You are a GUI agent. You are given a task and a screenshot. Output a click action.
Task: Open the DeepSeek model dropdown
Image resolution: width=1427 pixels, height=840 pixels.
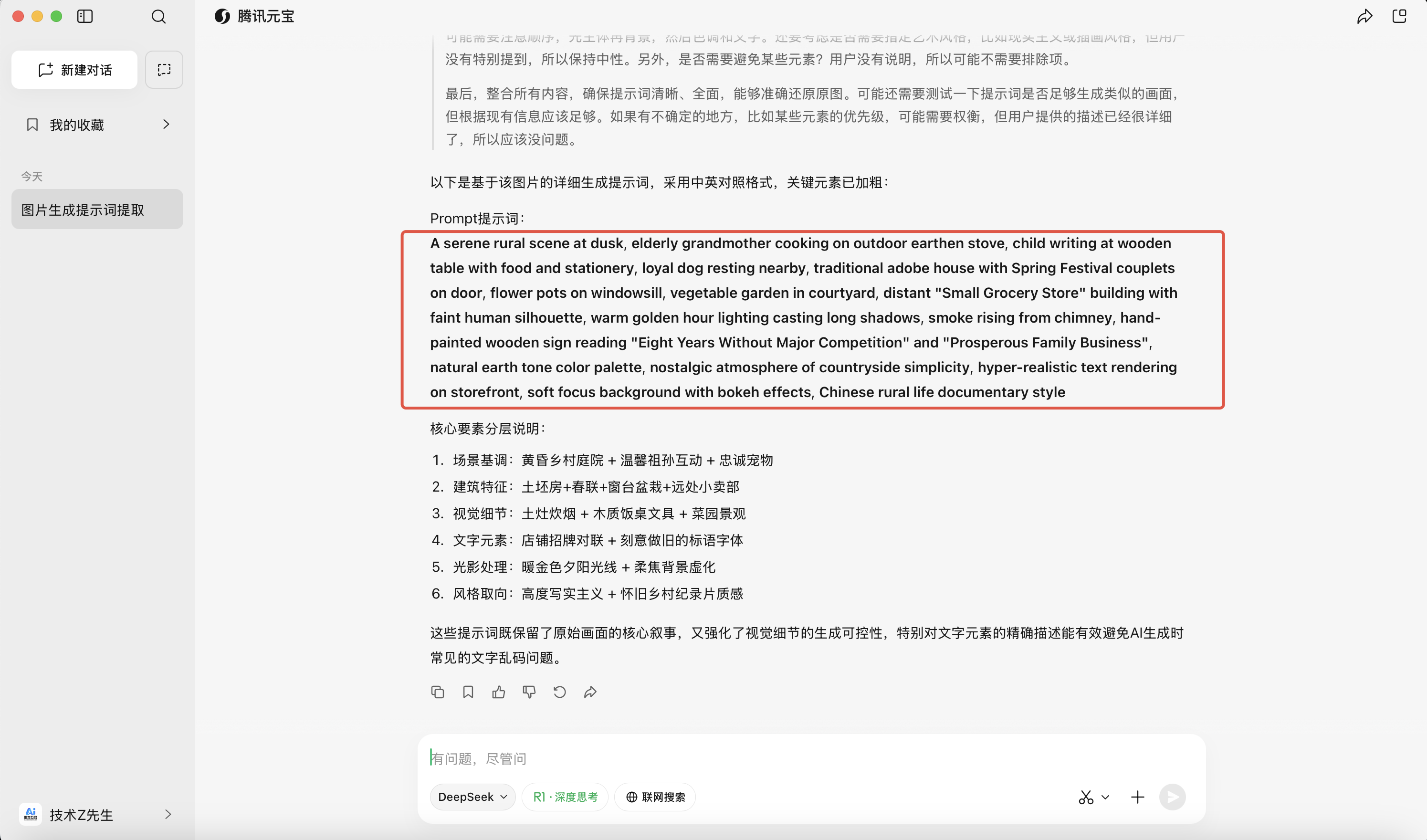click(472, 797)
